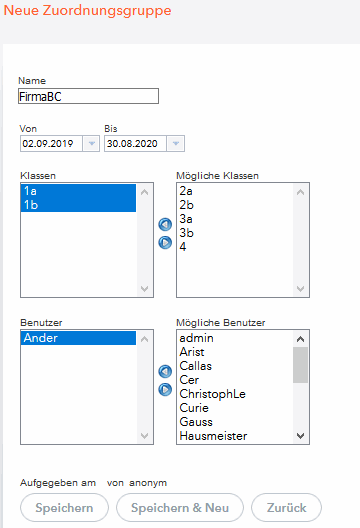The width and height of the screenshot is (360, 528).
Task: Click the Mögliche Benutzer scrollbar thumb
Action: (300, 365)
